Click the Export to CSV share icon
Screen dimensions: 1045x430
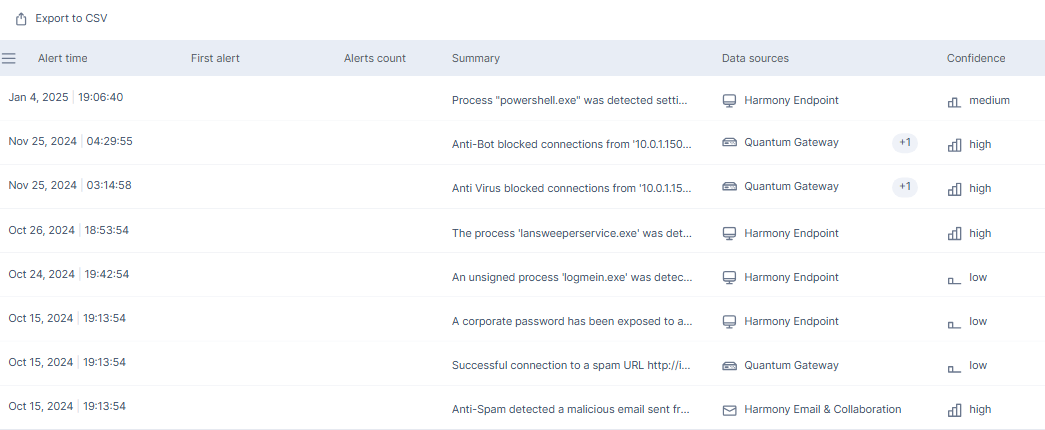click(21, 19)
